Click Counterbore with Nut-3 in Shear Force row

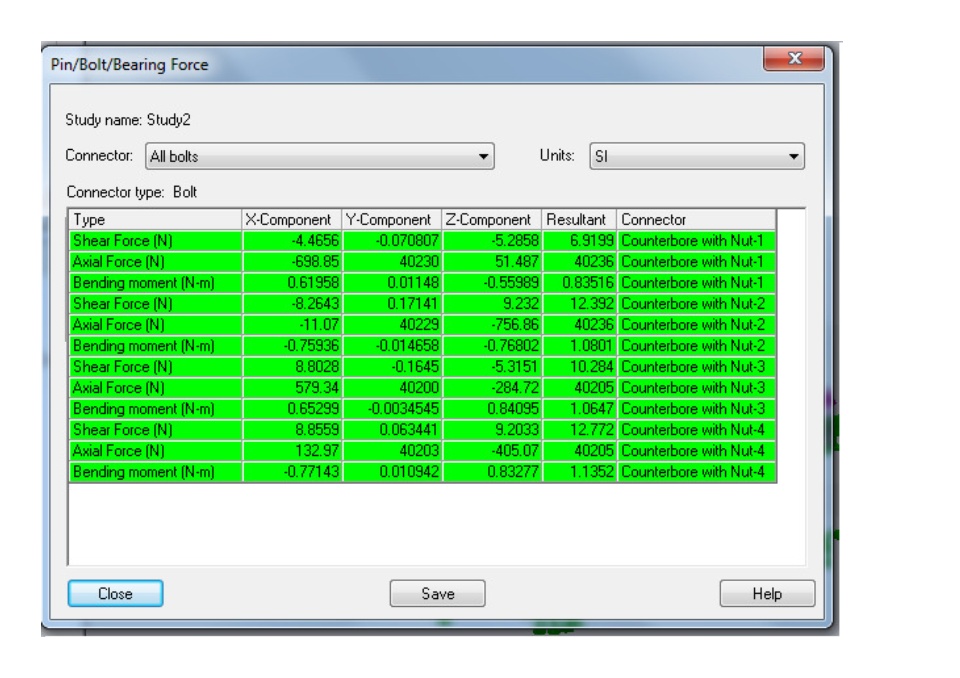(692, 367)
